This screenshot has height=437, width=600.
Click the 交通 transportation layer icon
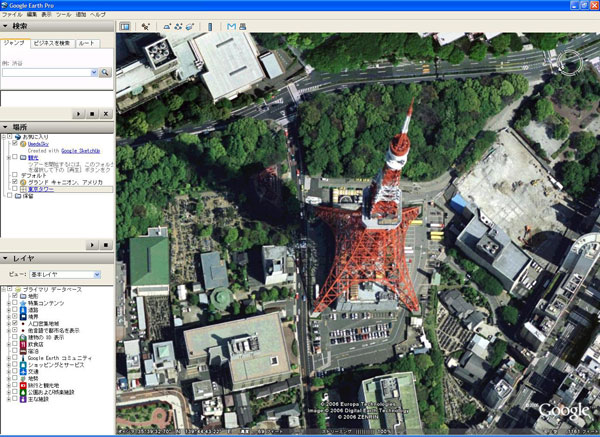pos(23,372)
